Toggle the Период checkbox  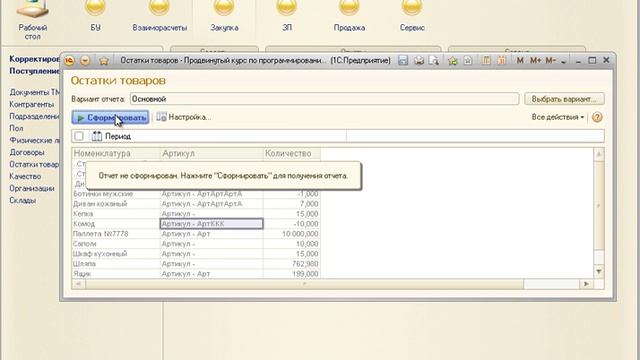point(79,136)
